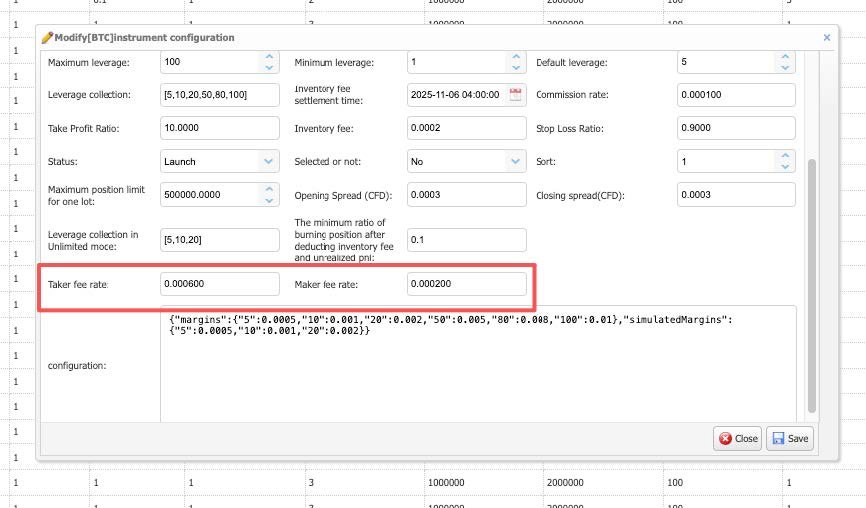Increment the Minimum leverage spinner
866x508 pixels.
coord(516,57)
